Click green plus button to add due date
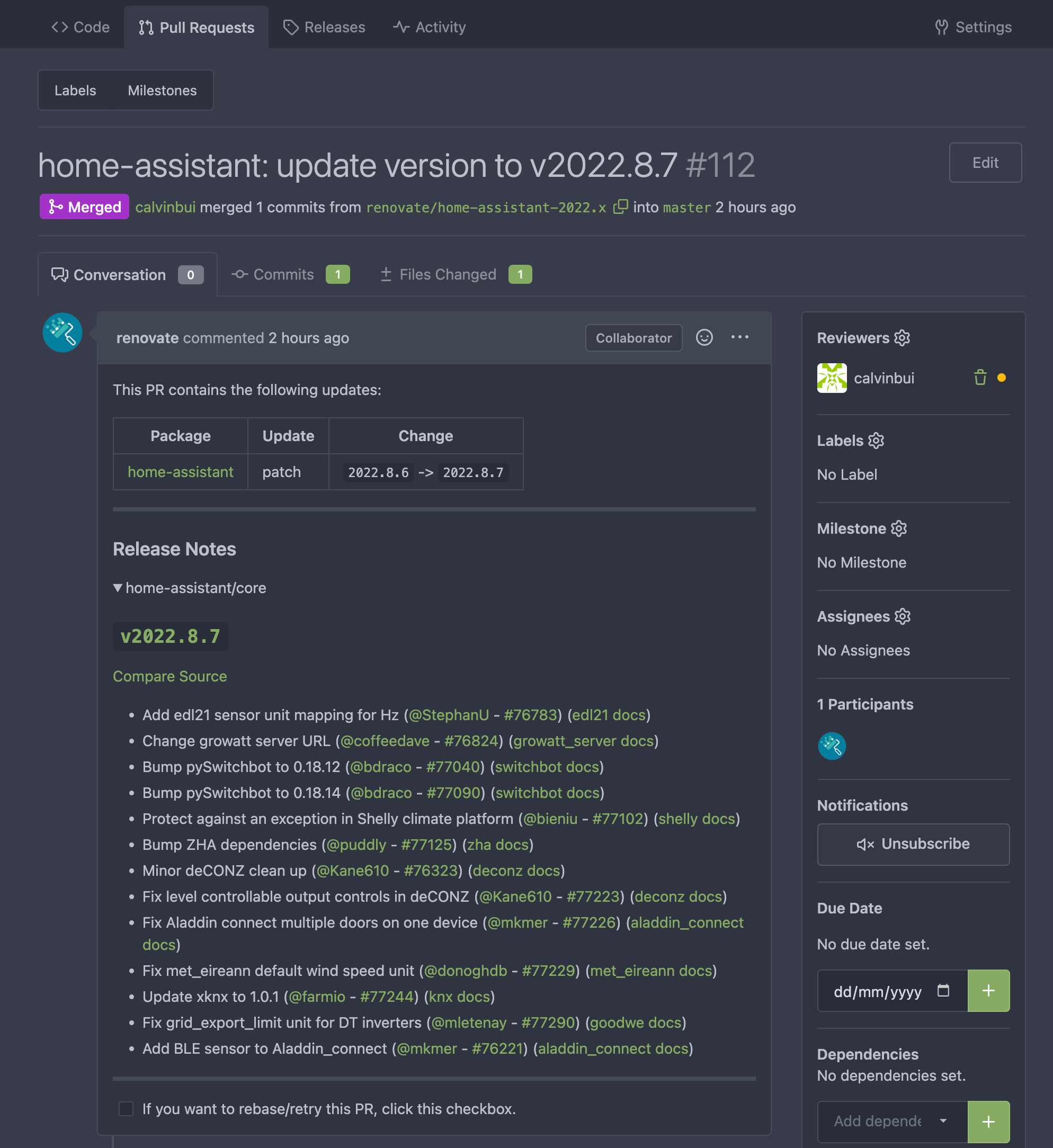The image size is (1053, 1148). pos(988,991)
